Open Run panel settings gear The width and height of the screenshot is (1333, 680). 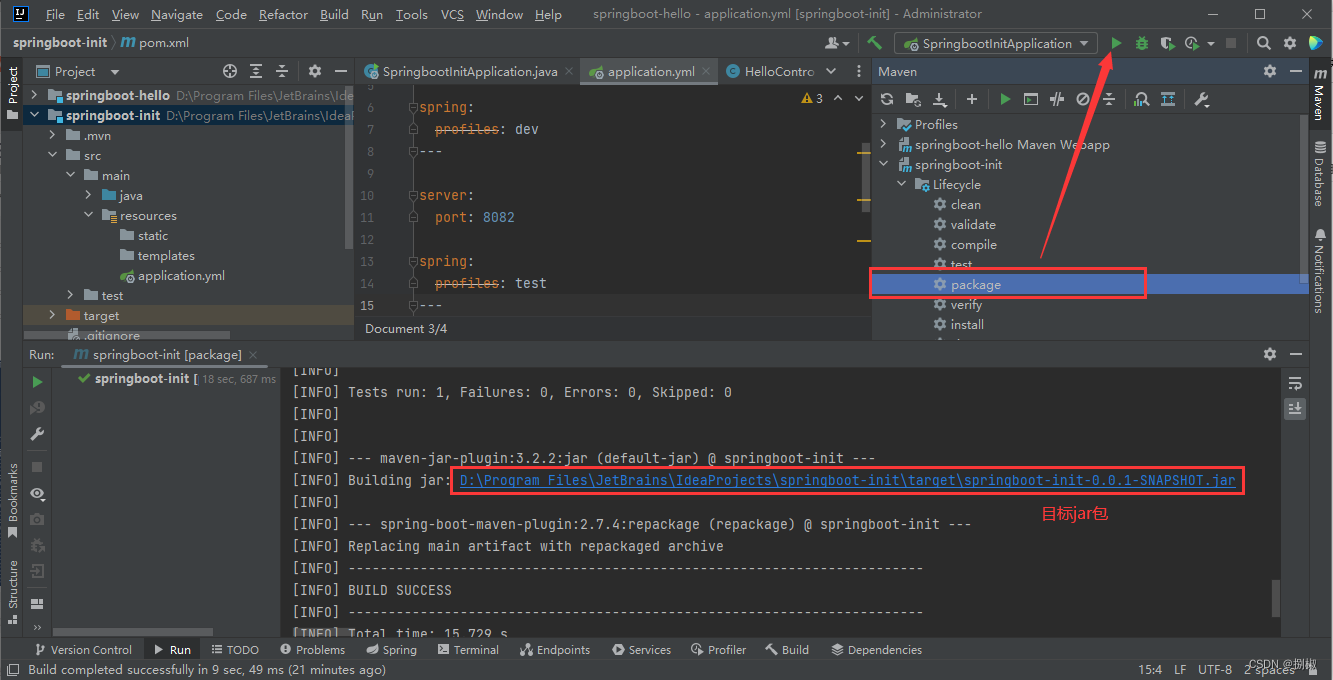(1270, 354)
